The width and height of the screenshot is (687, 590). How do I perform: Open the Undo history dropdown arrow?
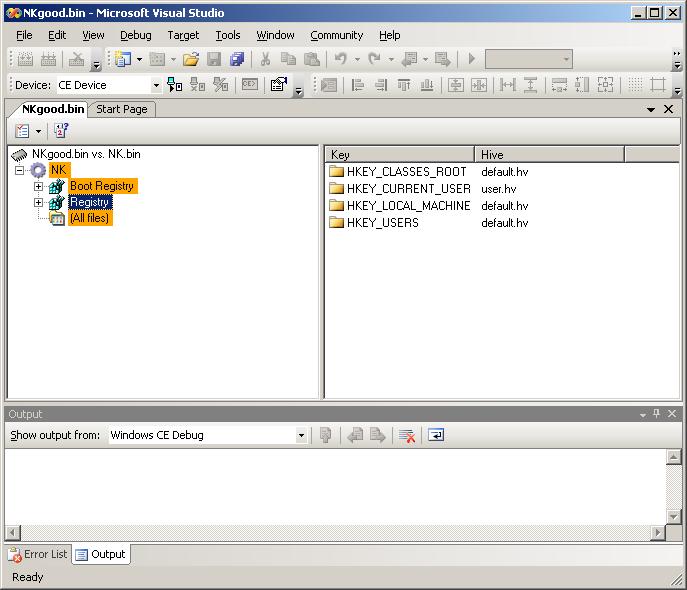357,59
